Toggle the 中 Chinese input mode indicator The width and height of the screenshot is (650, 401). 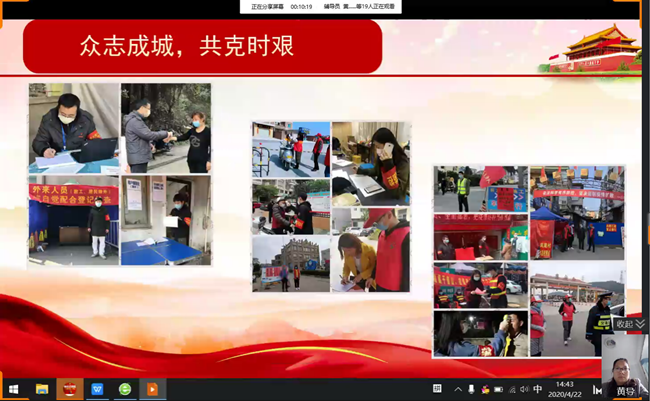coord(538,389)
